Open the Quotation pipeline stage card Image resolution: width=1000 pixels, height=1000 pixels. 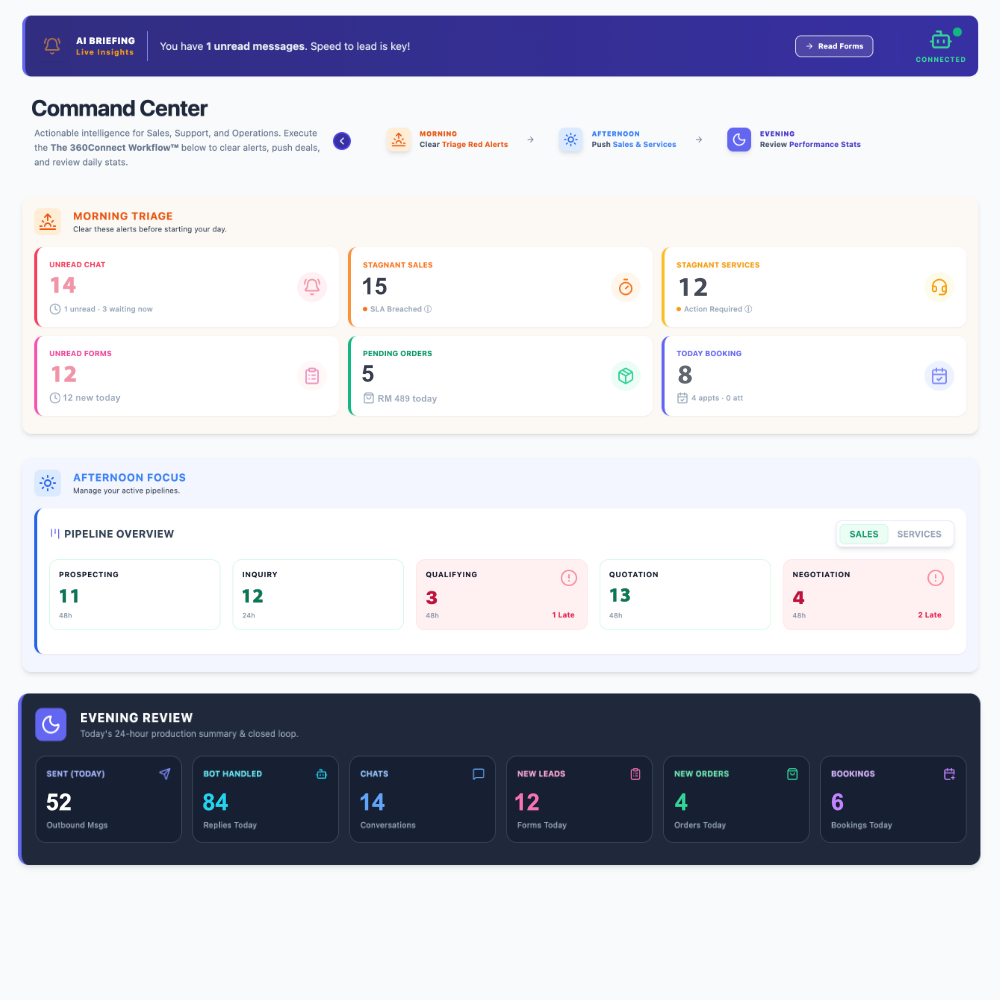tap(684, 594)
